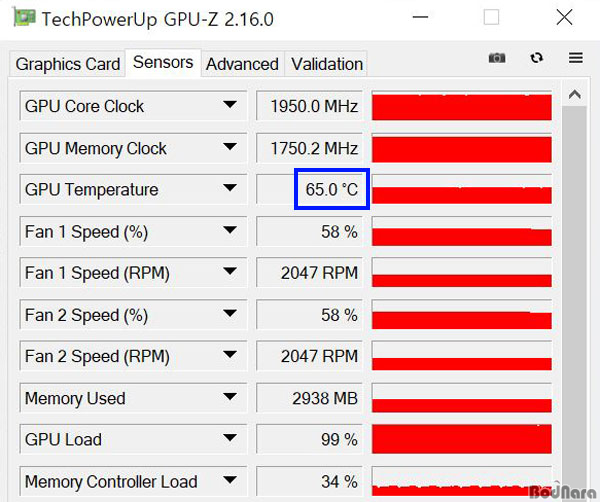The height and width of the screenshot is (502, 600).
Task: Click the refresh sensors icon
Action: pyautogui.click(x=537, y=58)
